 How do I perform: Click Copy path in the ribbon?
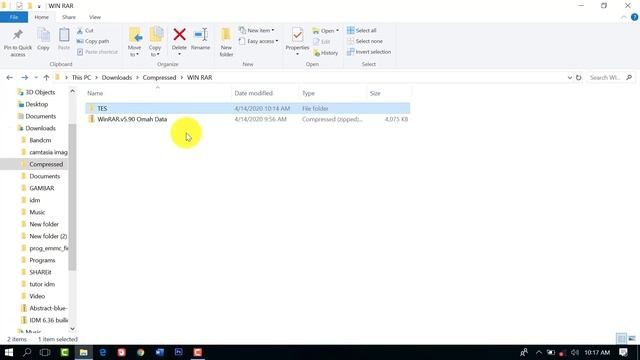pyautogui.click(x=93, y=41)
